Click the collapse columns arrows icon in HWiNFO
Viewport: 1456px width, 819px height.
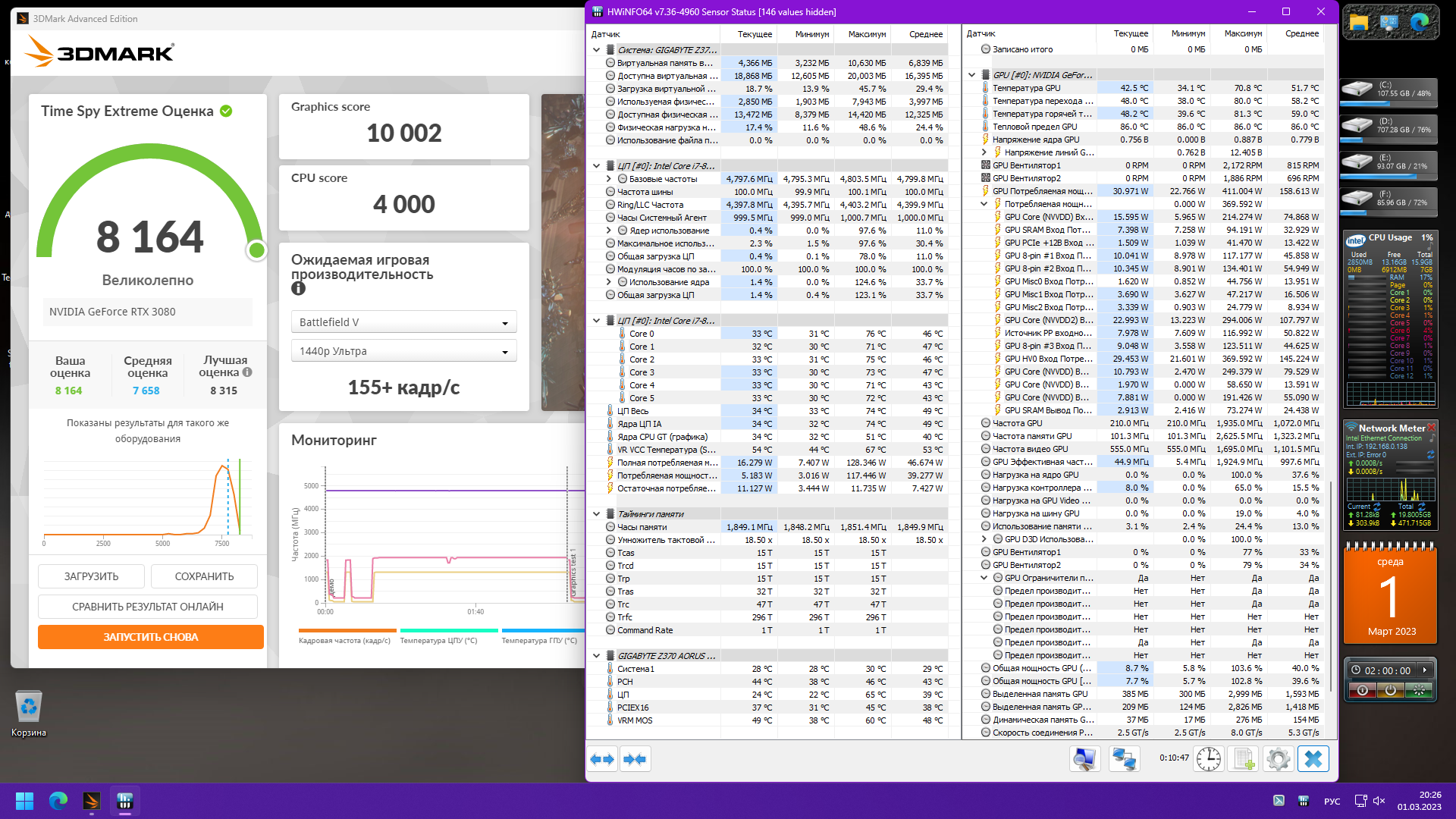tap(635, 759)
